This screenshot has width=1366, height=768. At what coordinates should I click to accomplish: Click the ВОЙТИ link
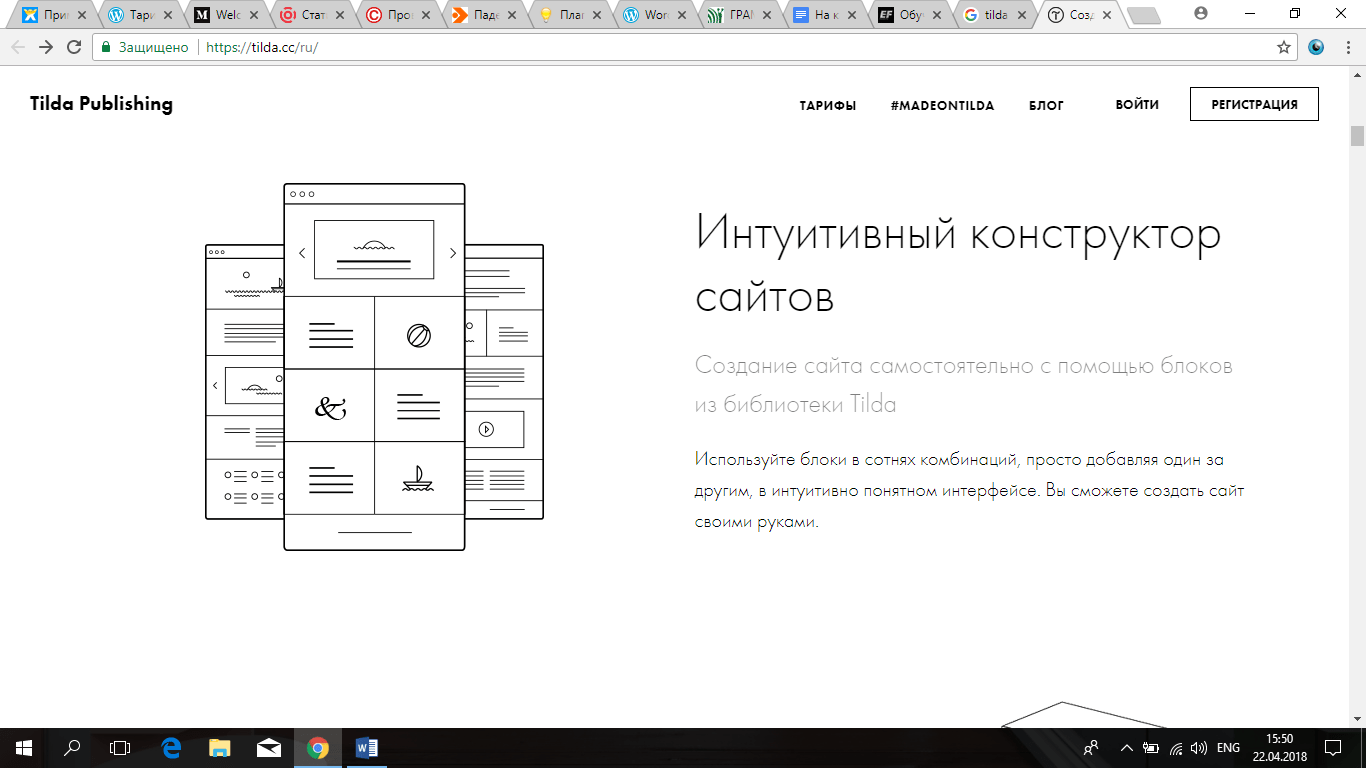coord(1136,103)
